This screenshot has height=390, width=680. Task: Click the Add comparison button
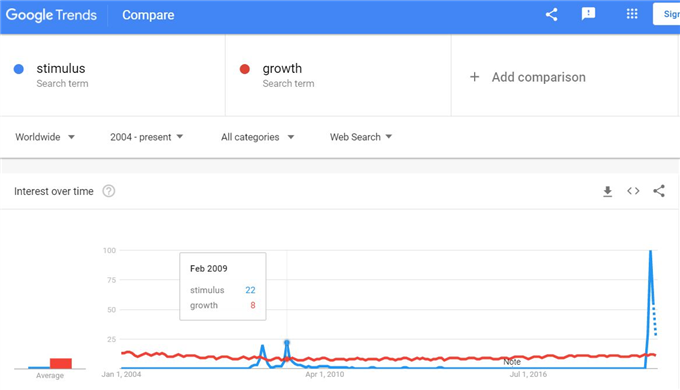pos(528,77)
